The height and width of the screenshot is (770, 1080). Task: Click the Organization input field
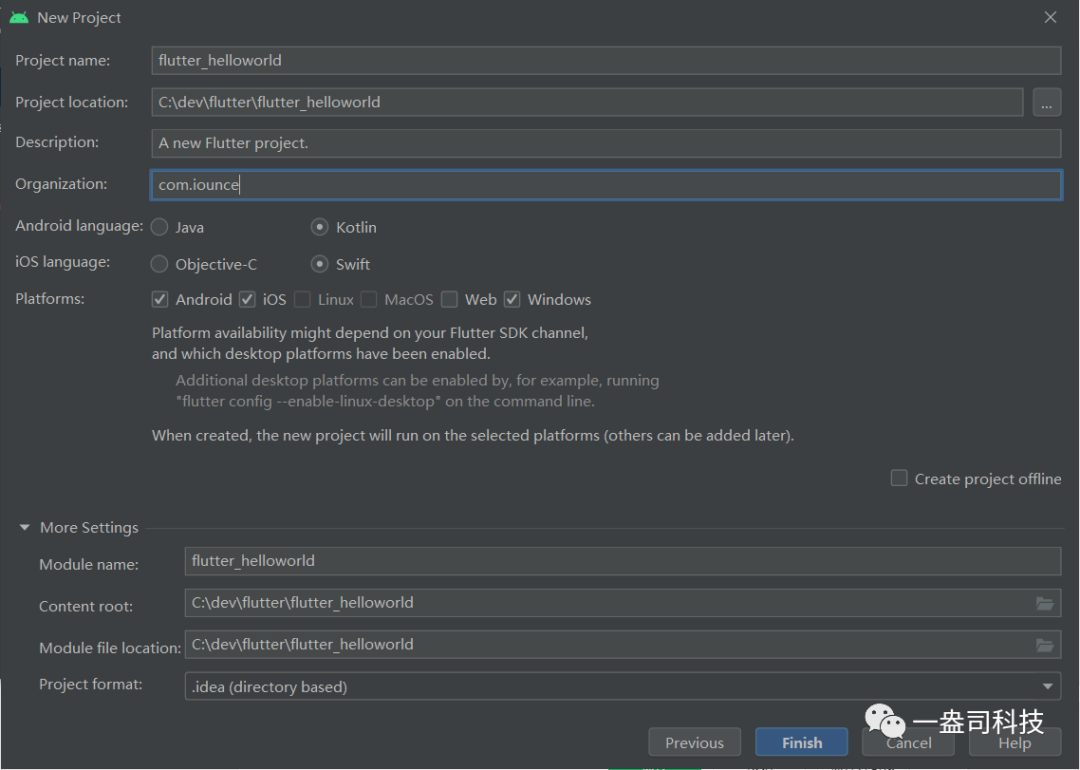click(x=605, y=185)
